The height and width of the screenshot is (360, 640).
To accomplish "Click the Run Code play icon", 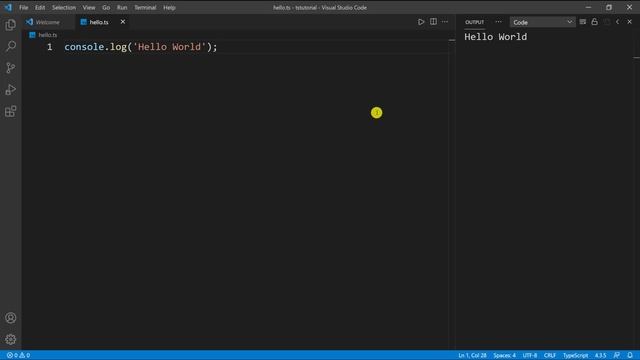I will coord(421,22).
